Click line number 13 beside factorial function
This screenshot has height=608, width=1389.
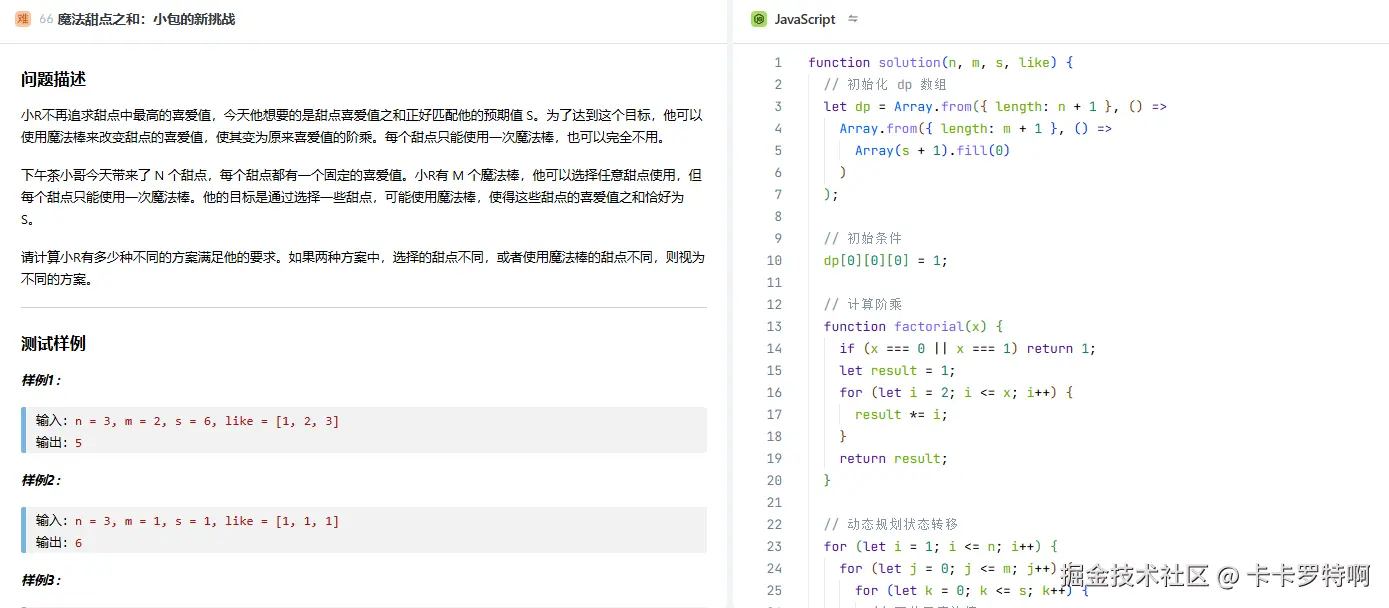tap(774, 326)
